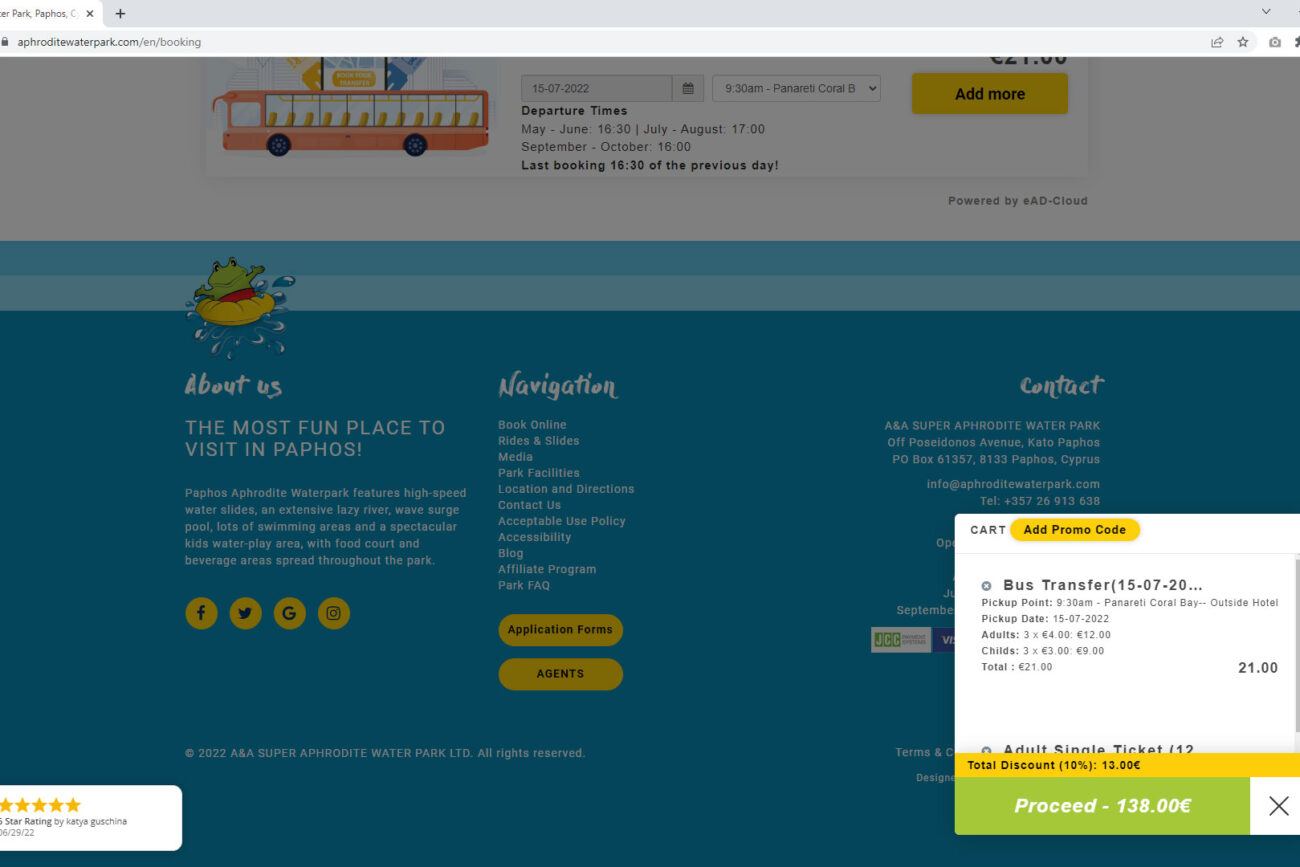Expand the browser tab search chevron

pyautogui.click(x=1266, y=12)
